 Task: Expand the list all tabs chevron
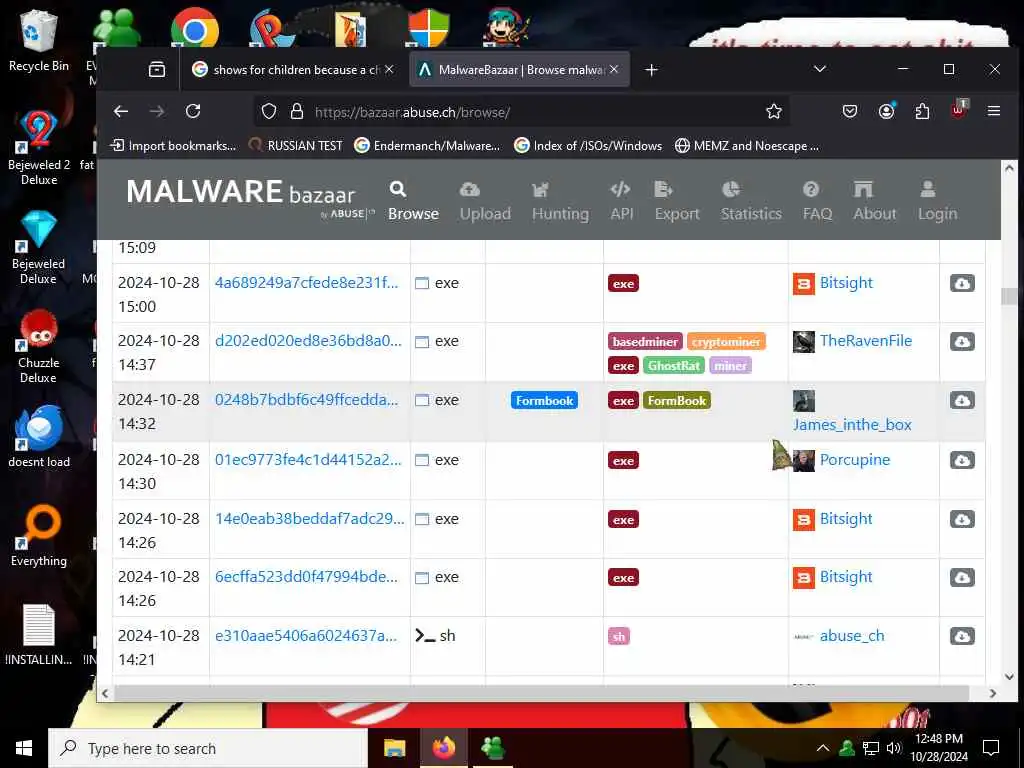(x=820, y=69)
